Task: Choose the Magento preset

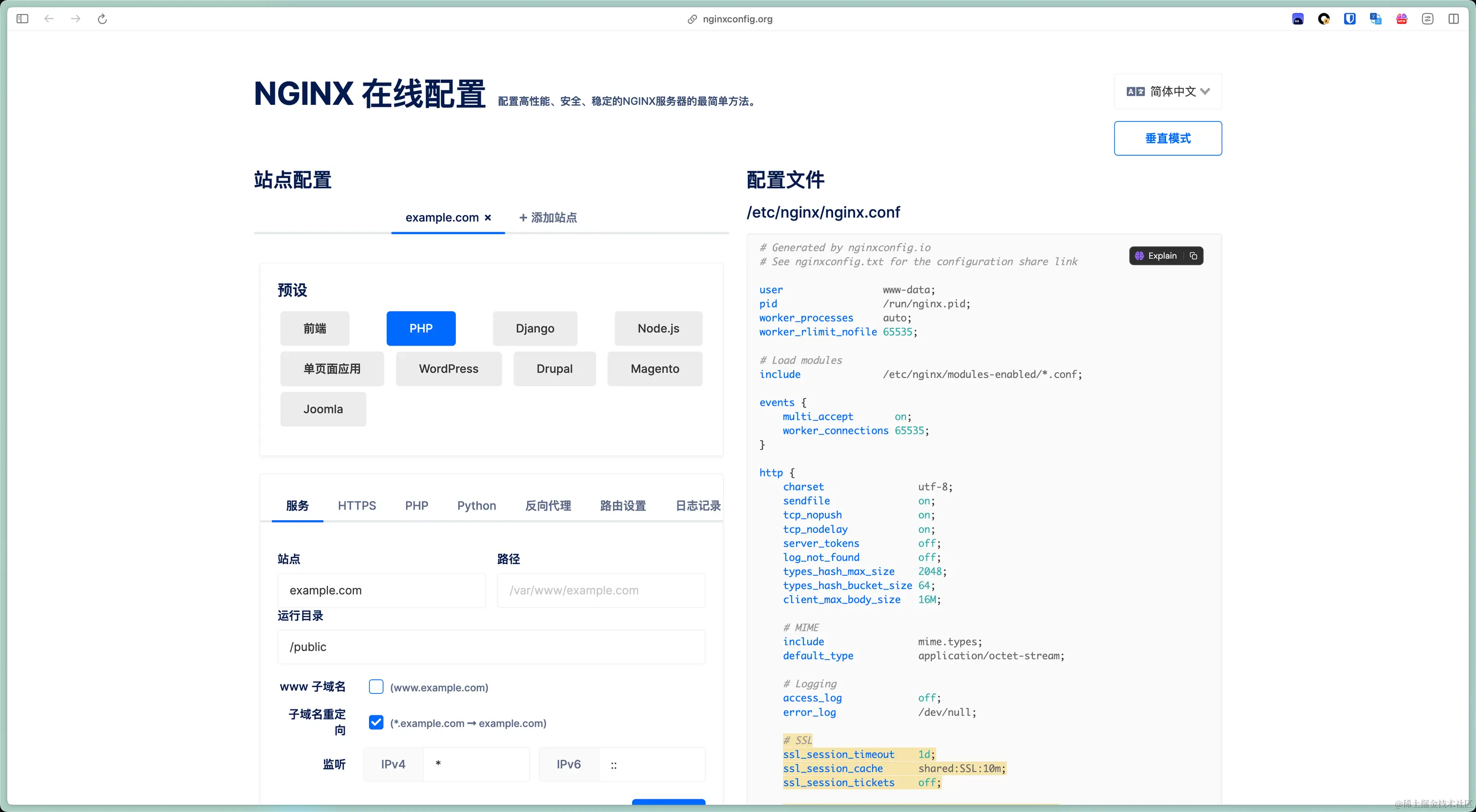Action: [655, 368]
